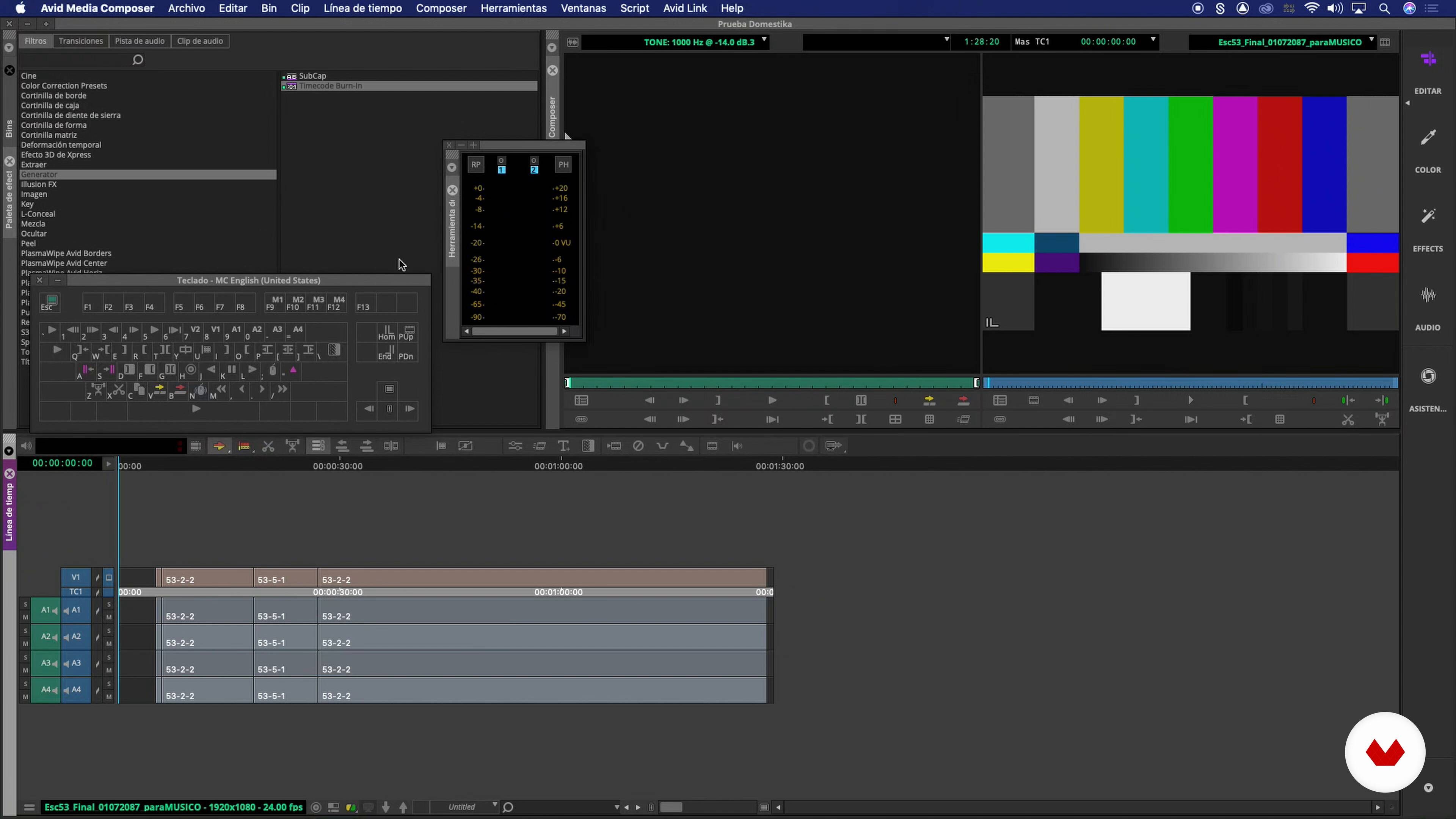Switch to the Filtros tab

pos(36,41)
